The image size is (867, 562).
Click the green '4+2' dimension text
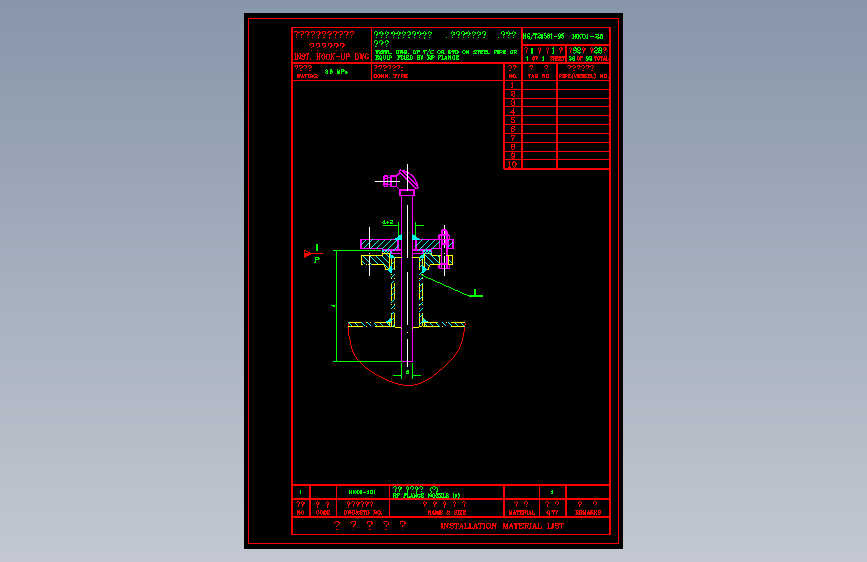[388, 222]
